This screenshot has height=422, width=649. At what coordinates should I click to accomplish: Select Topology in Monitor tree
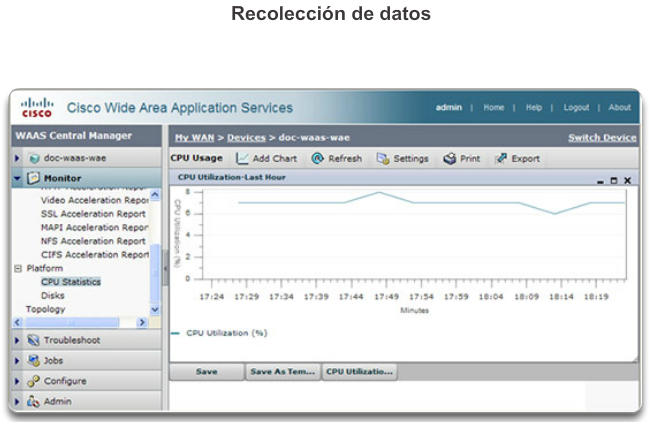pyautogui.click(x=45, y=309)
